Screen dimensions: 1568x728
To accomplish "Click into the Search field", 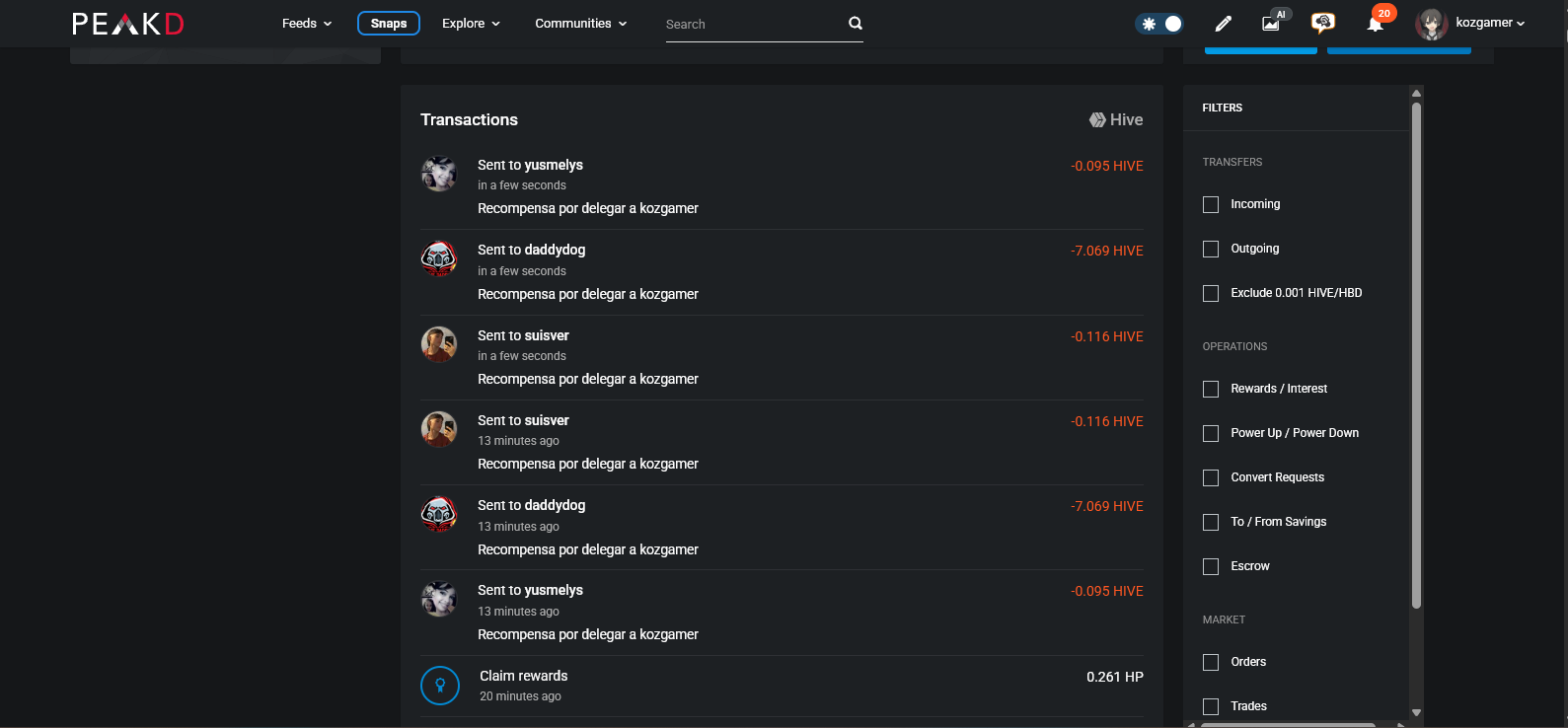I will click(x=755, y=24).
